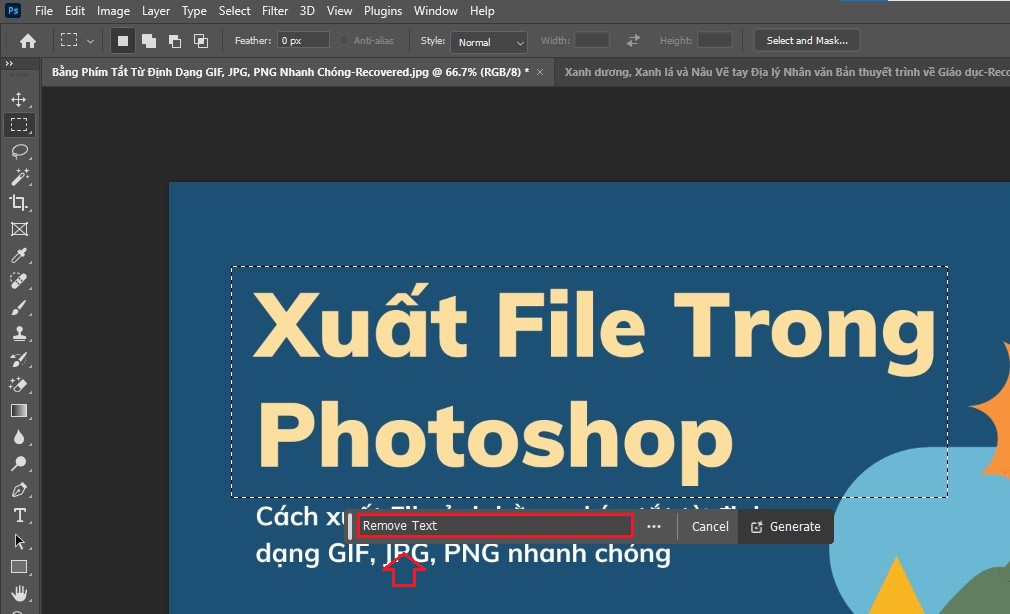The width and height of the screenshot is (1010, 614).
Task: Click the Select and Mask button
Action: pos(807,41)
